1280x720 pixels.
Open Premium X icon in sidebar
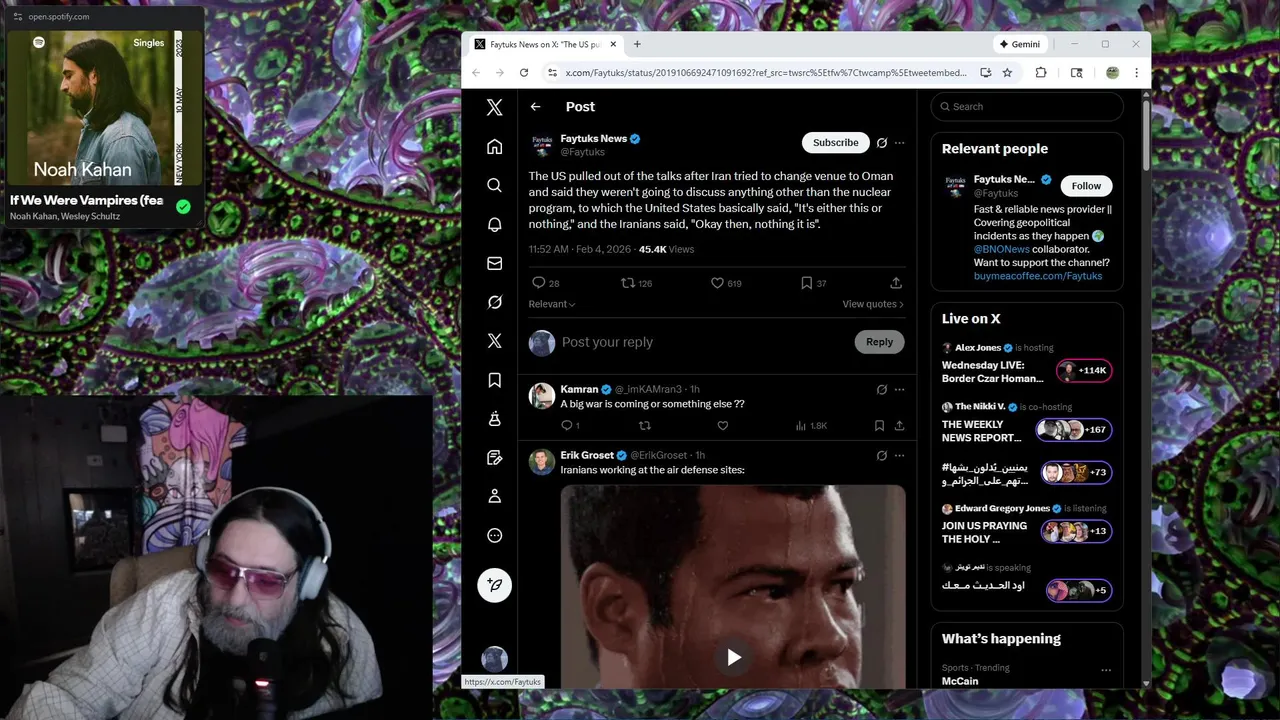coord(494,341)
